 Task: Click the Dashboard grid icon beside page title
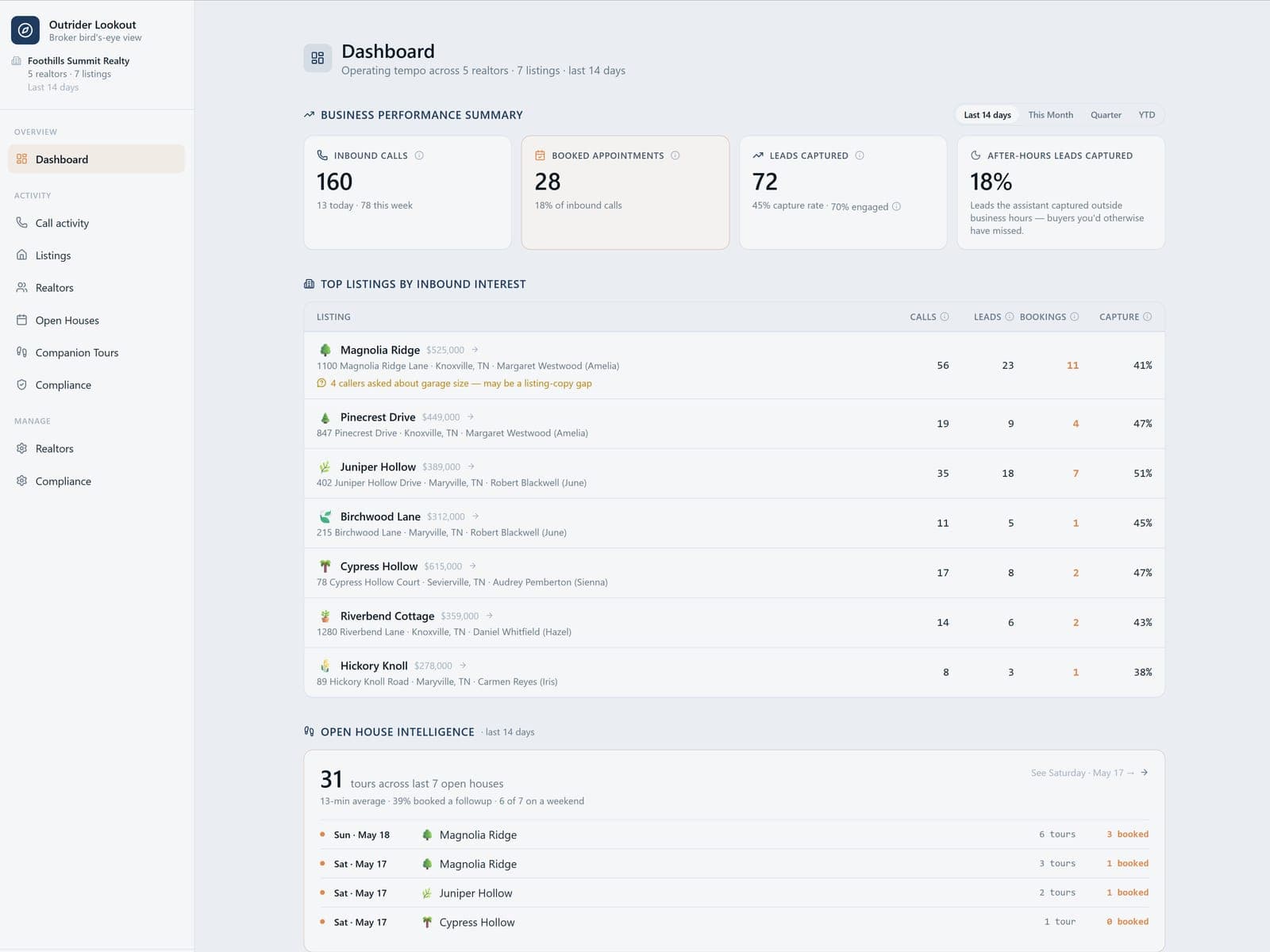coord(317,58)
